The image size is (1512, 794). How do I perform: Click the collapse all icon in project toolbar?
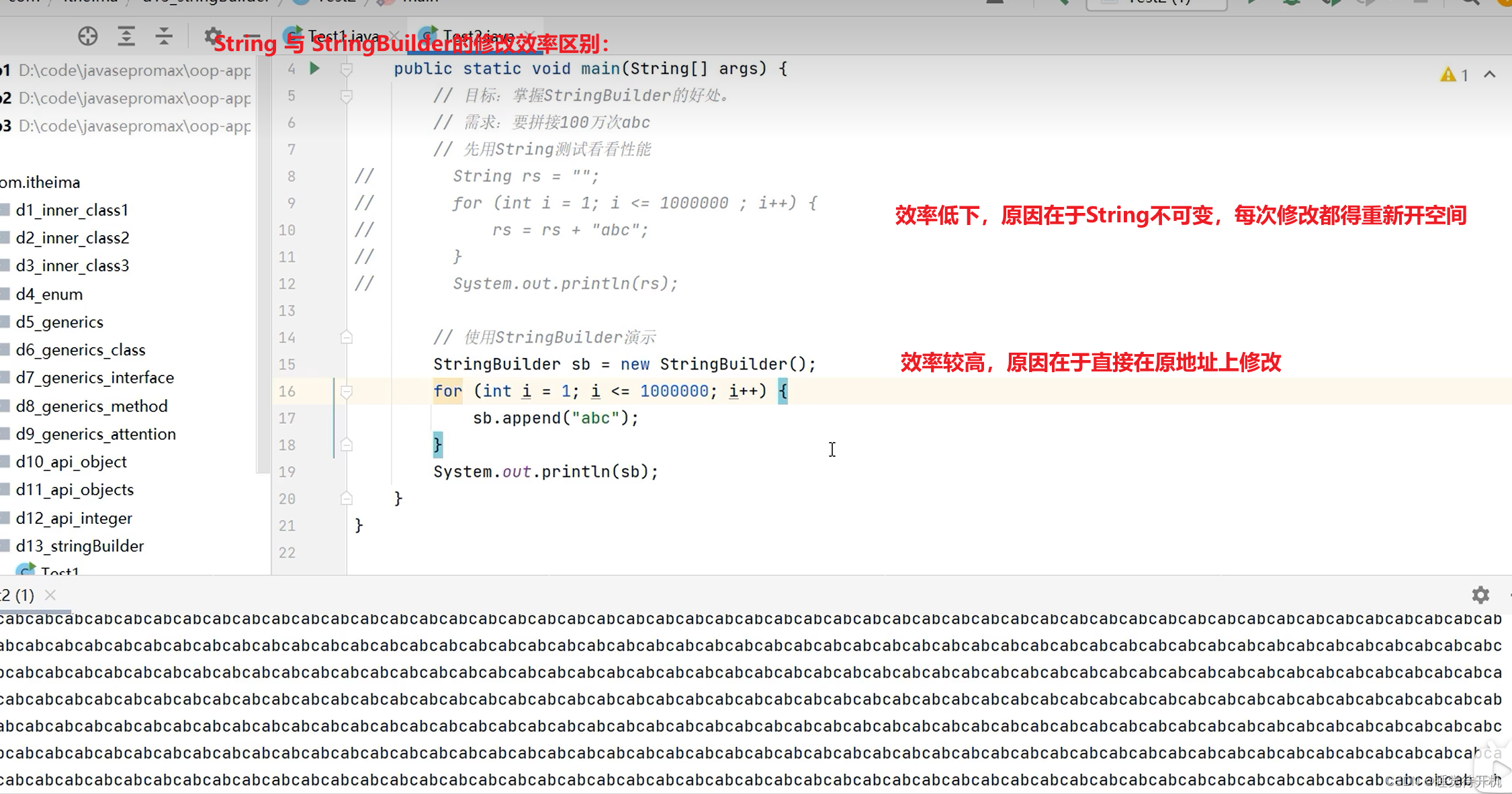164,36
